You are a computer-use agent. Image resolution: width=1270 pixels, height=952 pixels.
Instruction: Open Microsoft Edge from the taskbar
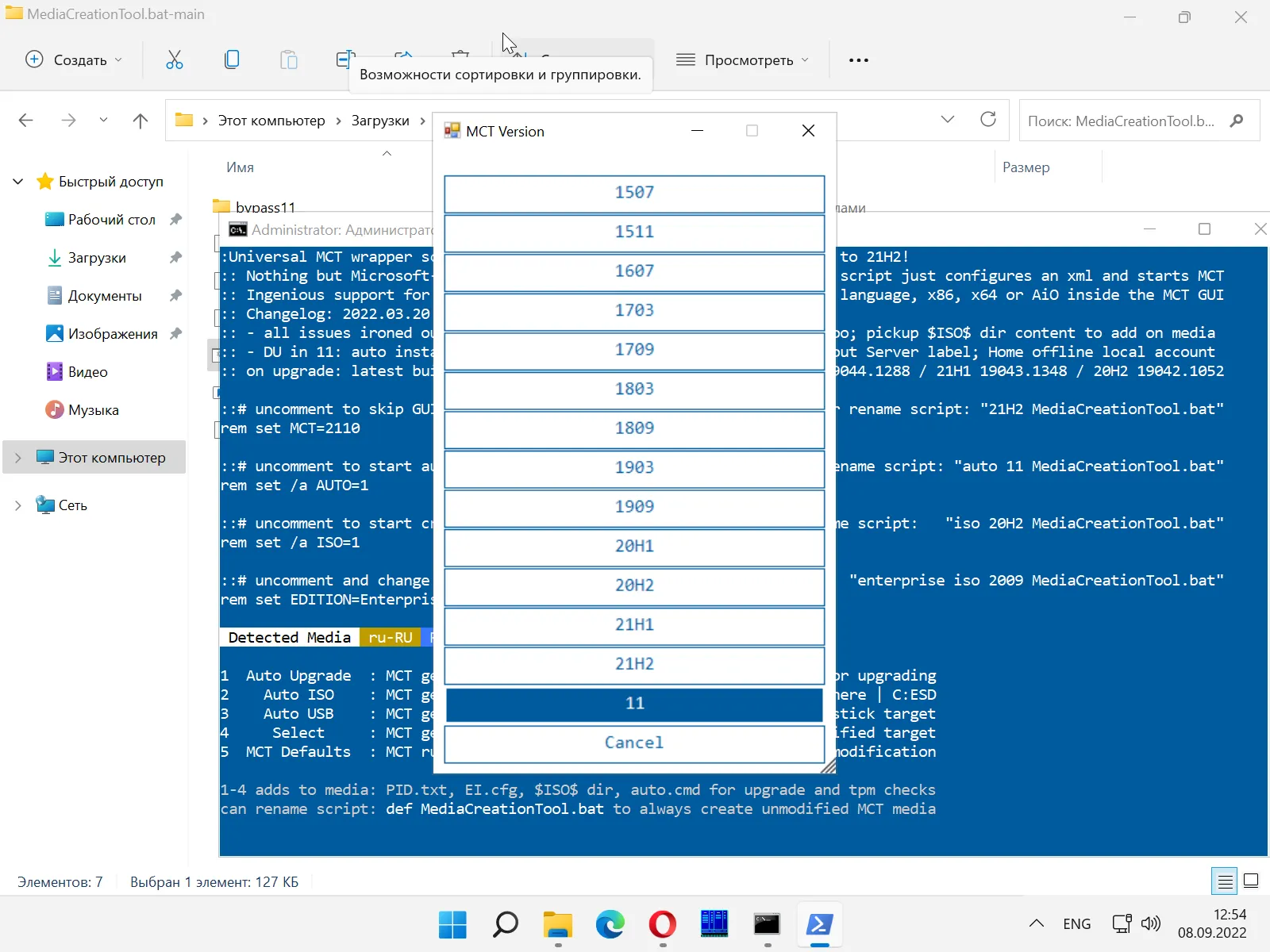tap(610, 924)
